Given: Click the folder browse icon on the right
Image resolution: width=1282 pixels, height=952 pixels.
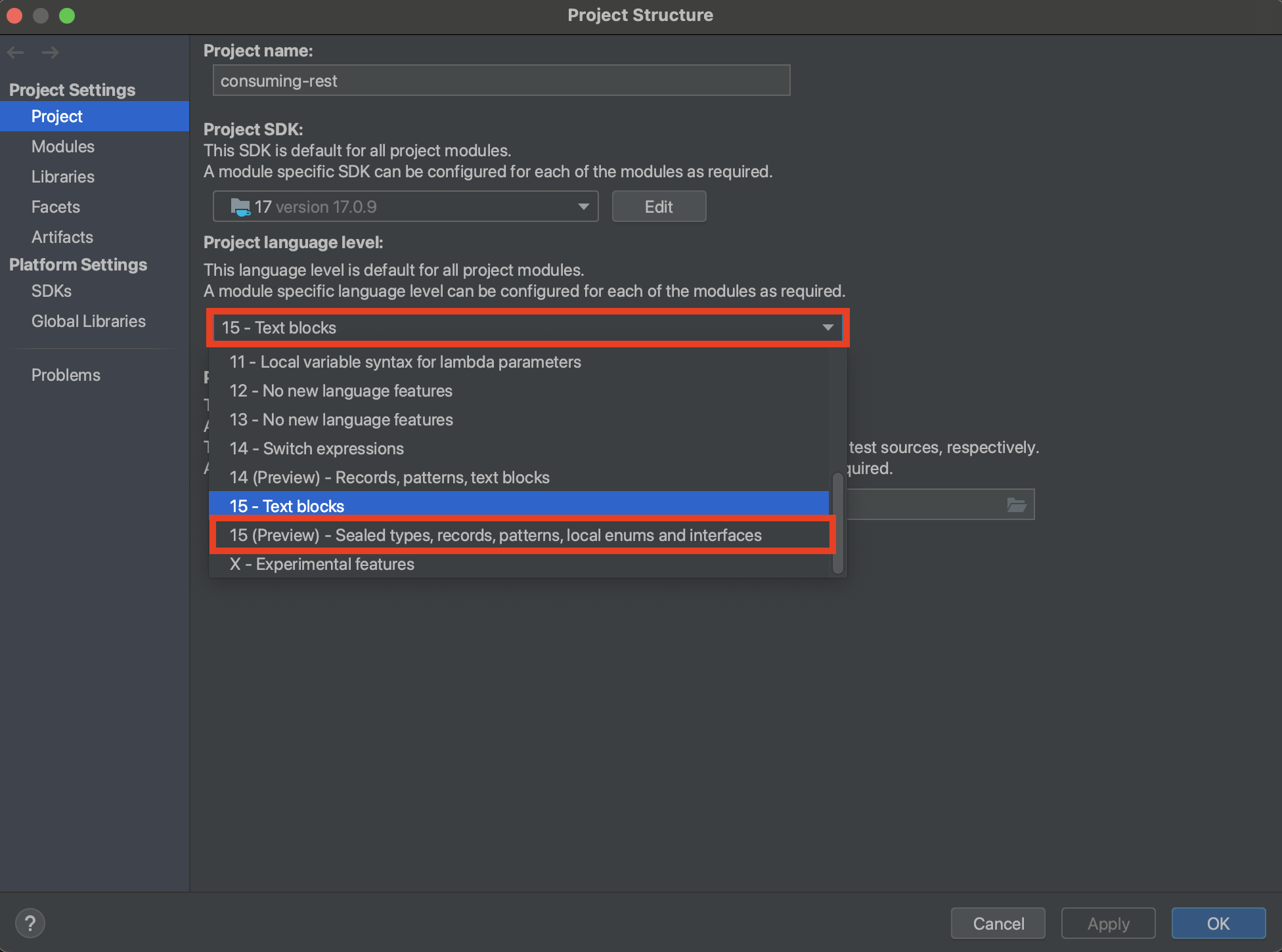Looking at the screenshot, I should pos(1016,505).
